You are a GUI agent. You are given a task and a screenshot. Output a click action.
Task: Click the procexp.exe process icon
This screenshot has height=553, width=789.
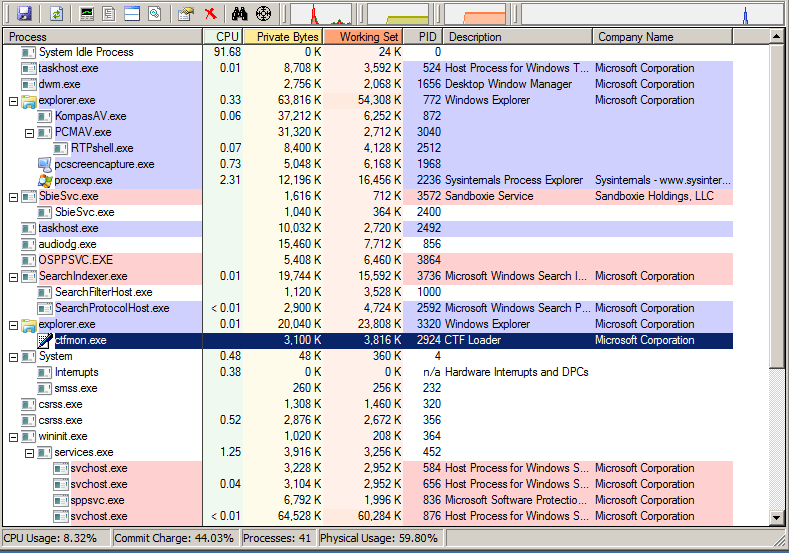tap(45, 180)
